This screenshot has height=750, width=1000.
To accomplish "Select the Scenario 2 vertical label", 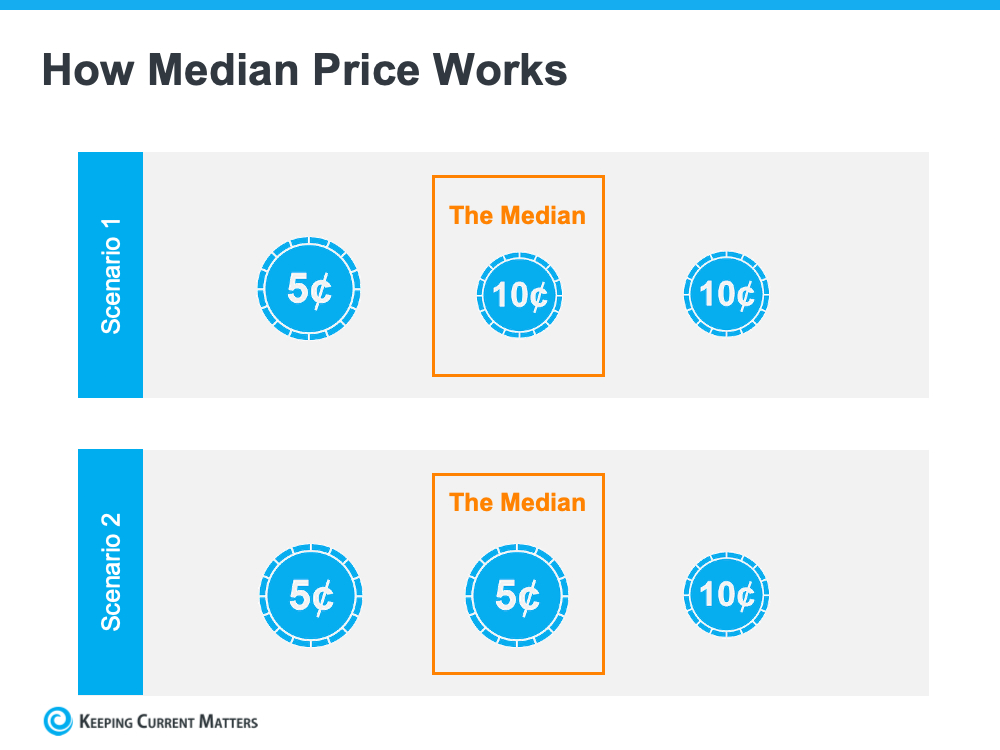I will point(111,572).
